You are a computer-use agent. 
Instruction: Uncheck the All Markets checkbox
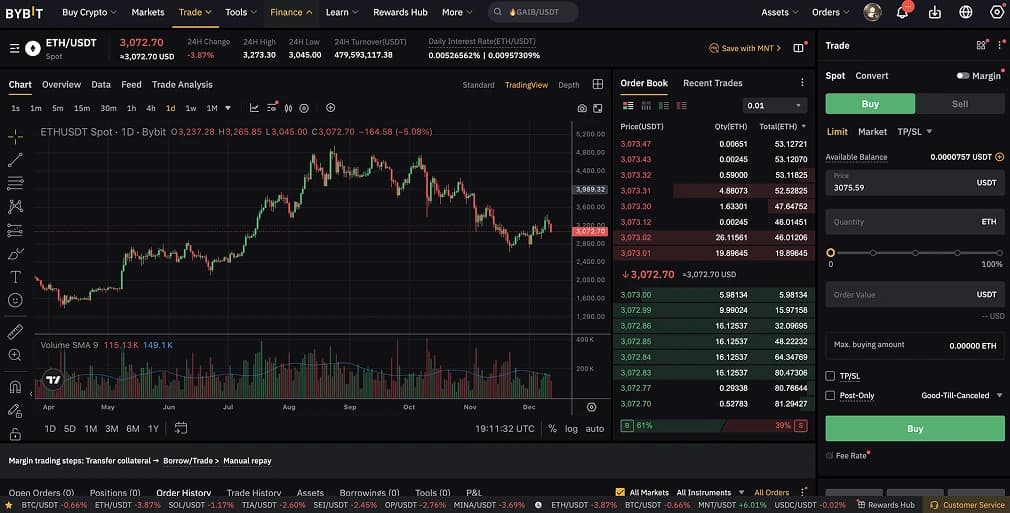pos(620,492)
